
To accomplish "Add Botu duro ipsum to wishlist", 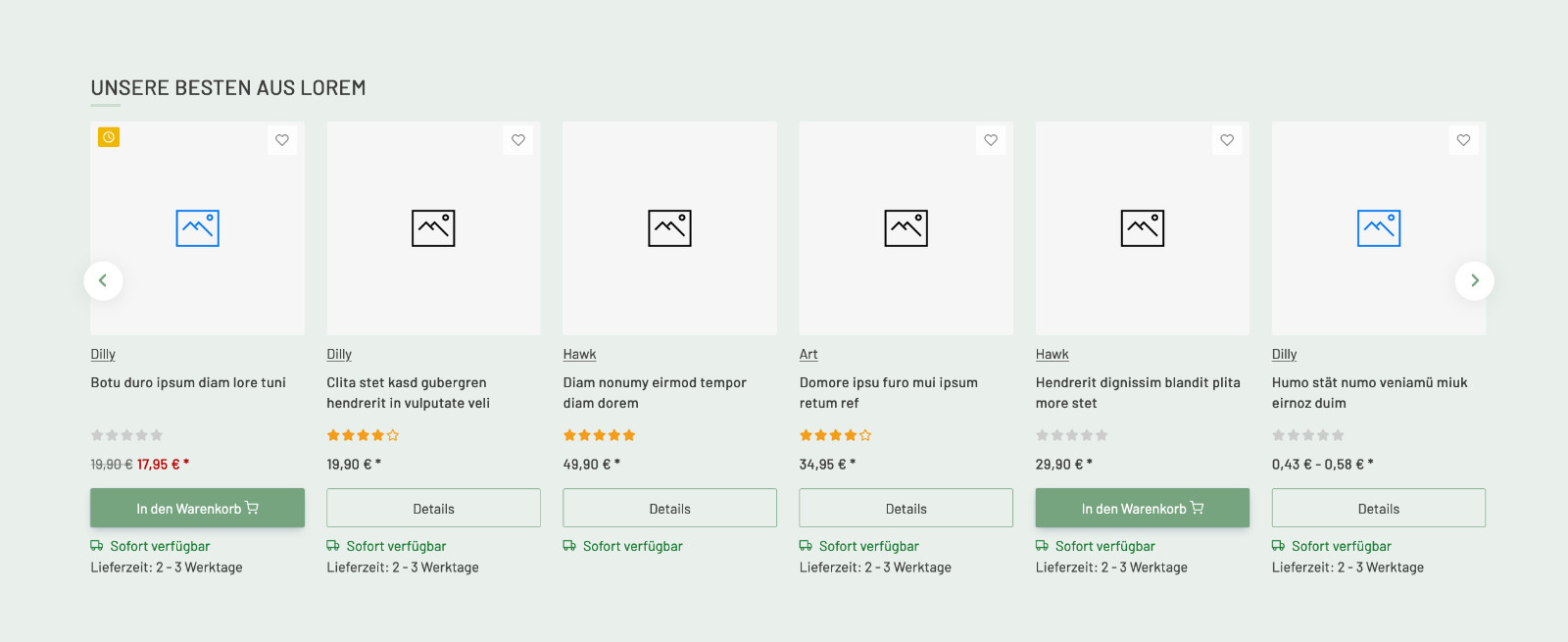I will point(282,140).
